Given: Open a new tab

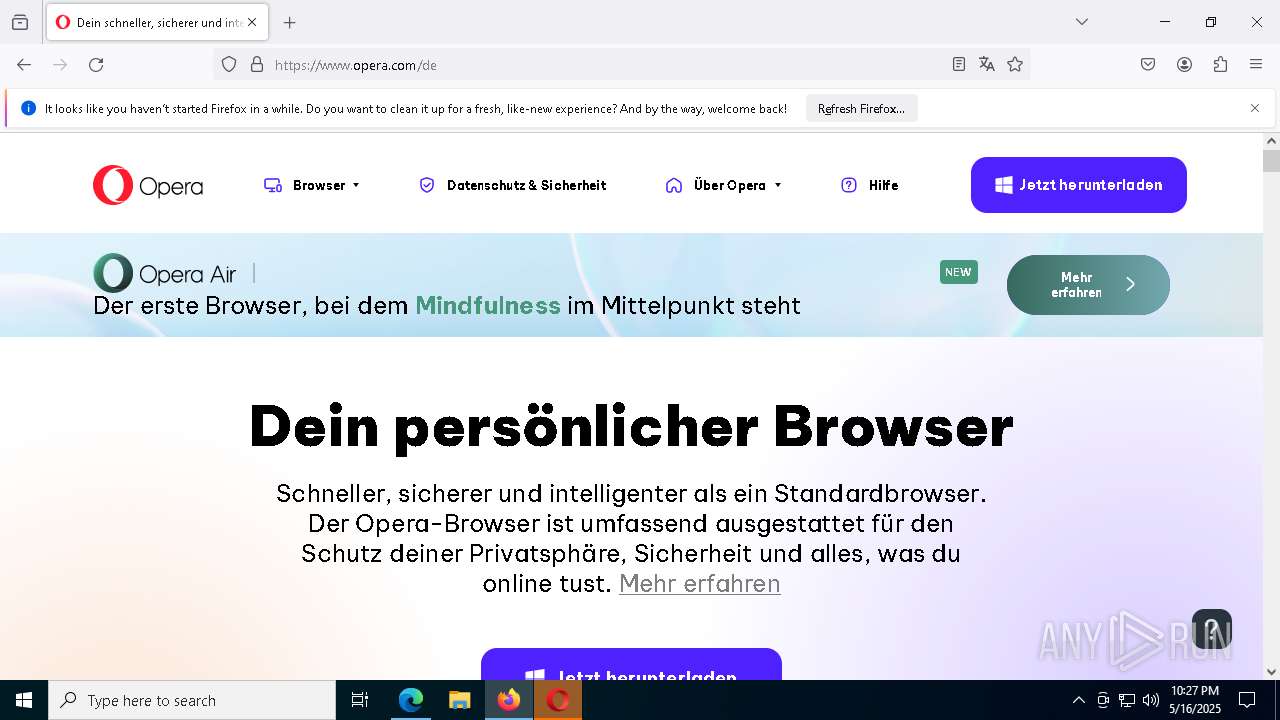Looking at the screenshot, I should [x=290, y=22].
